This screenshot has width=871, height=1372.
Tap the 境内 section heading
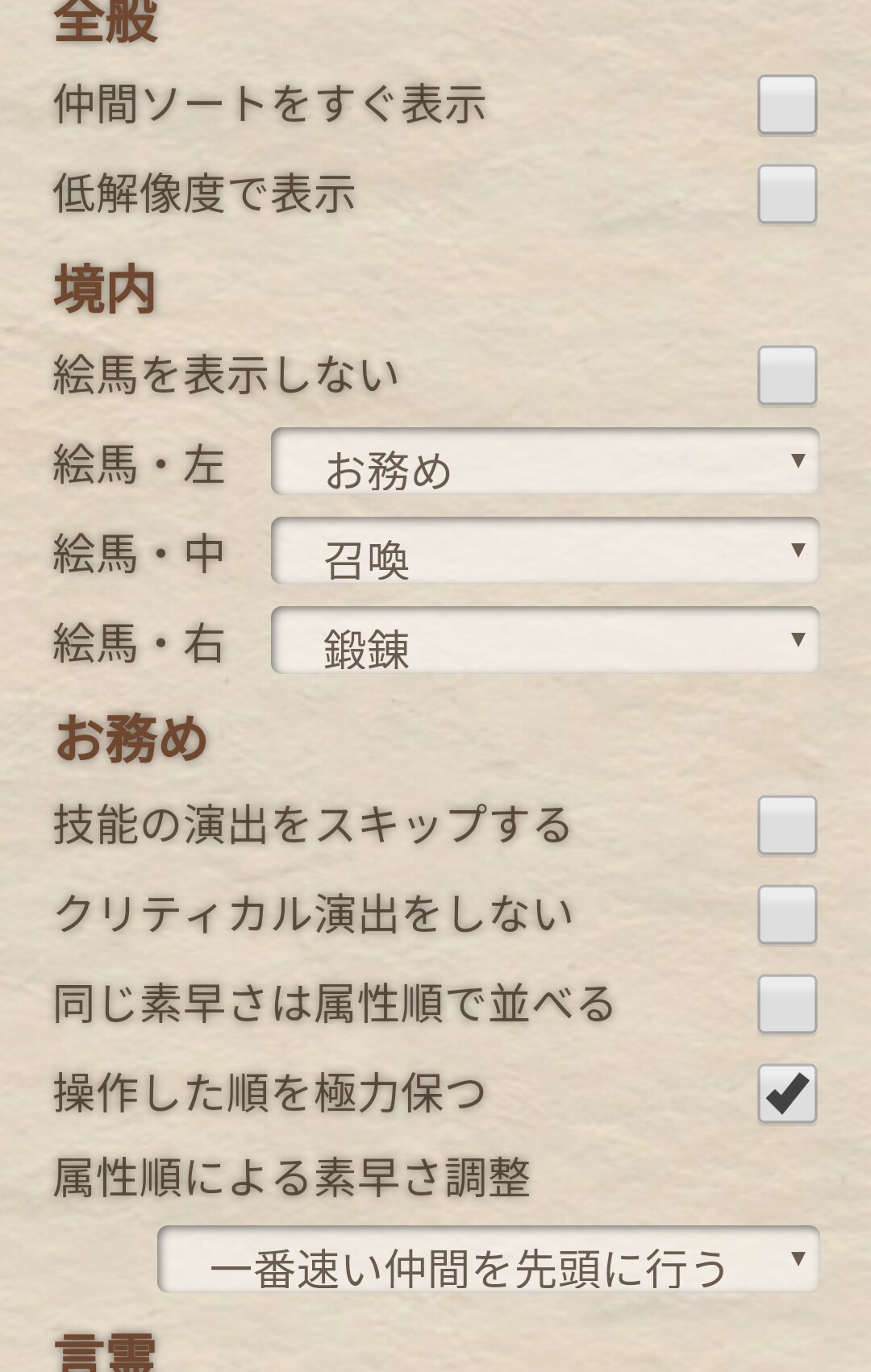[x=104, y=290]
